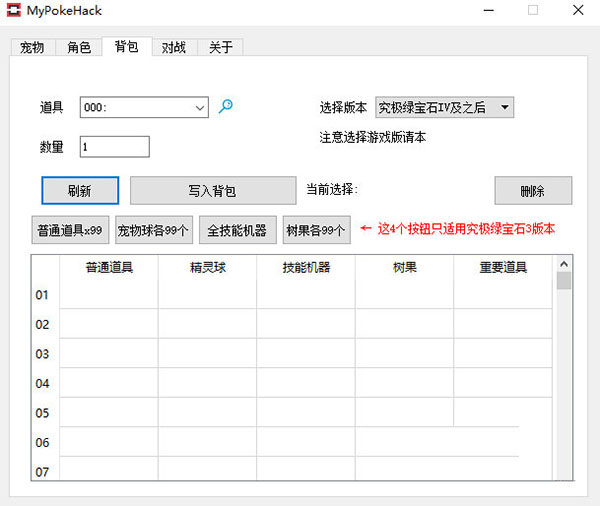The image size is (600, 506).
Task: Click the 树果各99个 button
Action: click(x=316, y=230)
